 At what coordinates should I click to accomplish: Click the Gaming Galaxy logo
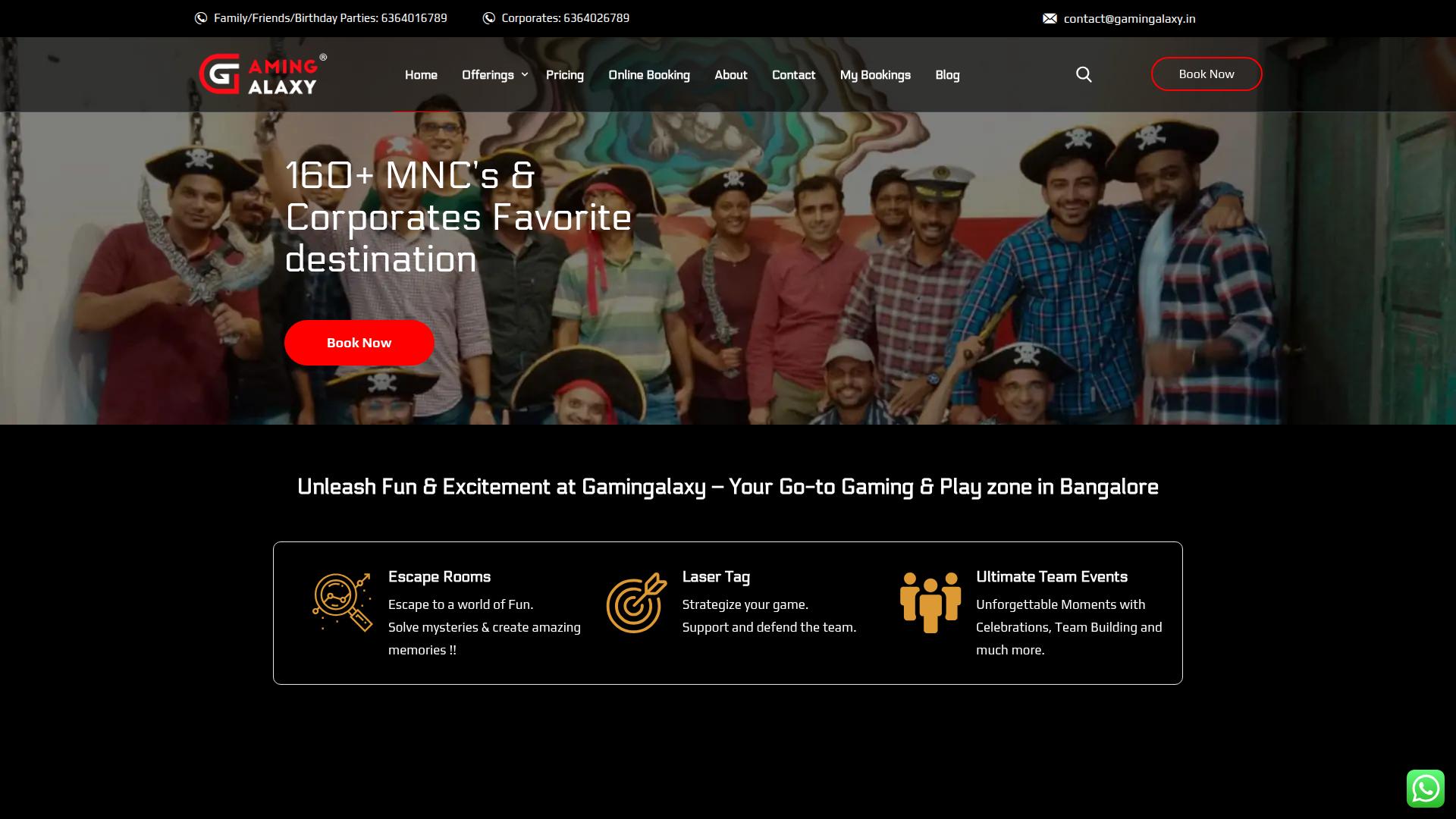click(x=262, y=74)
